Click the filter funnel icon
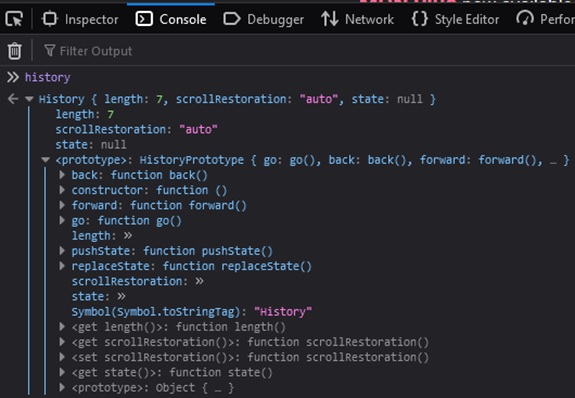The height and width of the screenshot is (398, 575). [x=50, y=50]
